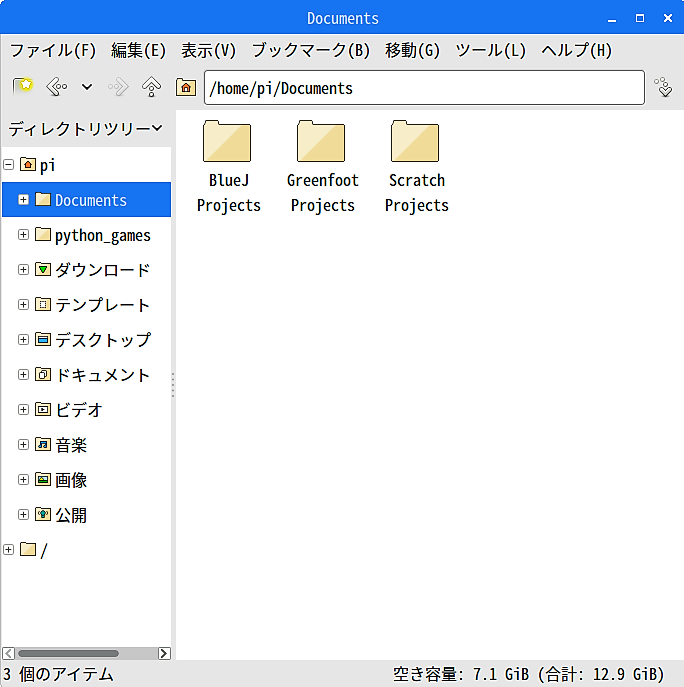Screen dimensions: 684x687
Task: Select the Documents folder icon in tree
Action: point(43,199)
